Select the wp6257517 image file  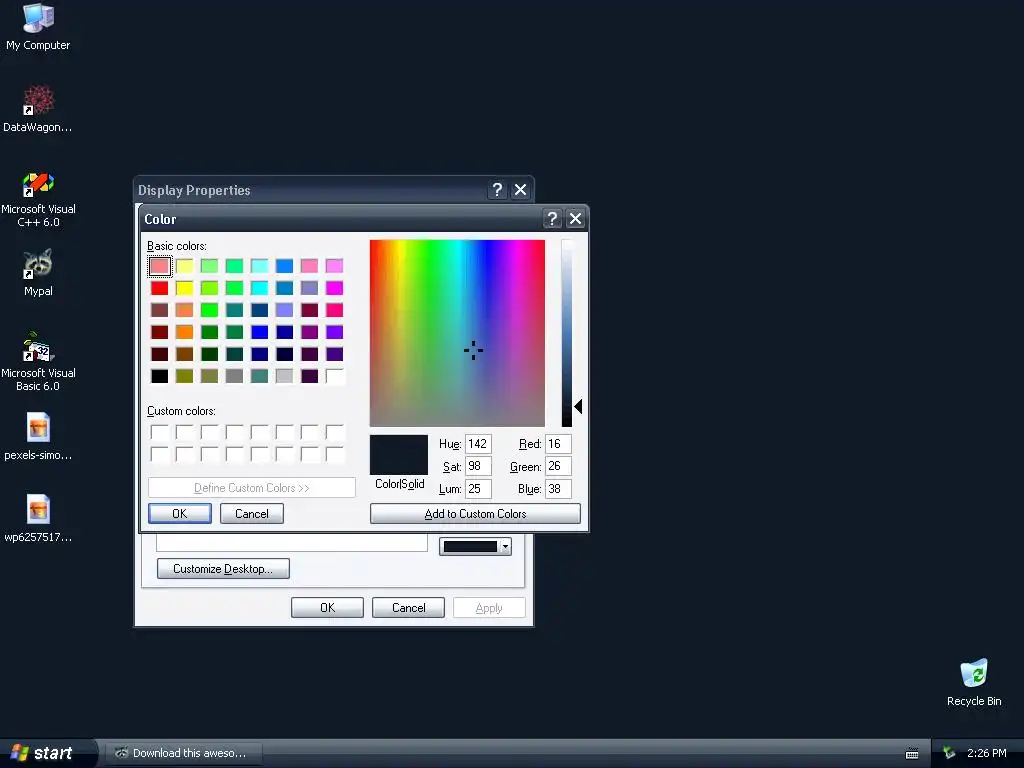coord(38,519)
